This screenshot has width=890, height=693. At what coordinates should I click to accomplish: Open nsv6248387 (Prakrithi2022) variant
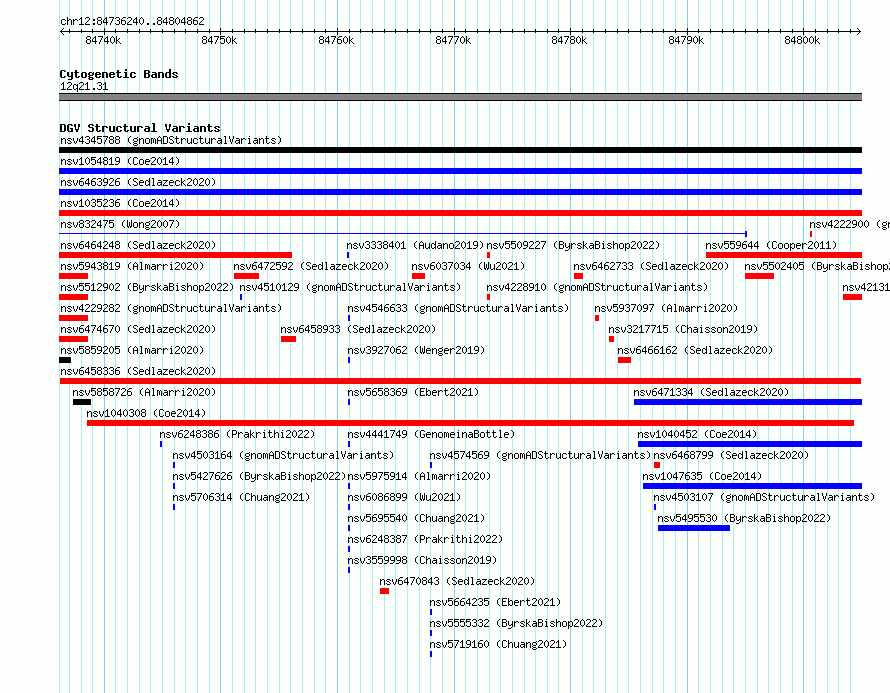click(x=425, y=539)
